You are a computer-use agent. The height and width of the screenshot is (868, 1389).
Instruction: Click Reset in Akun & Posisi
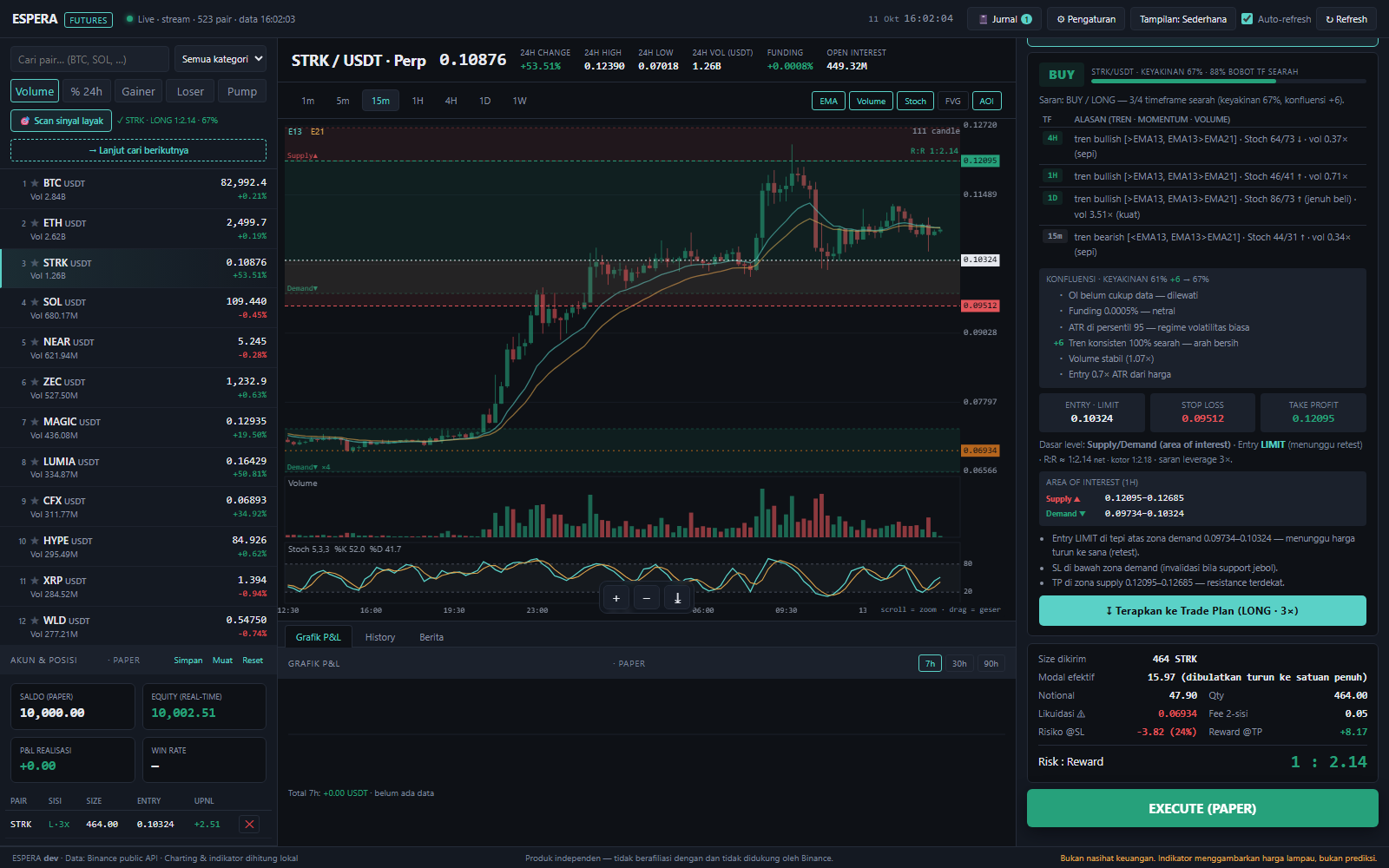[x=253, y=661]
